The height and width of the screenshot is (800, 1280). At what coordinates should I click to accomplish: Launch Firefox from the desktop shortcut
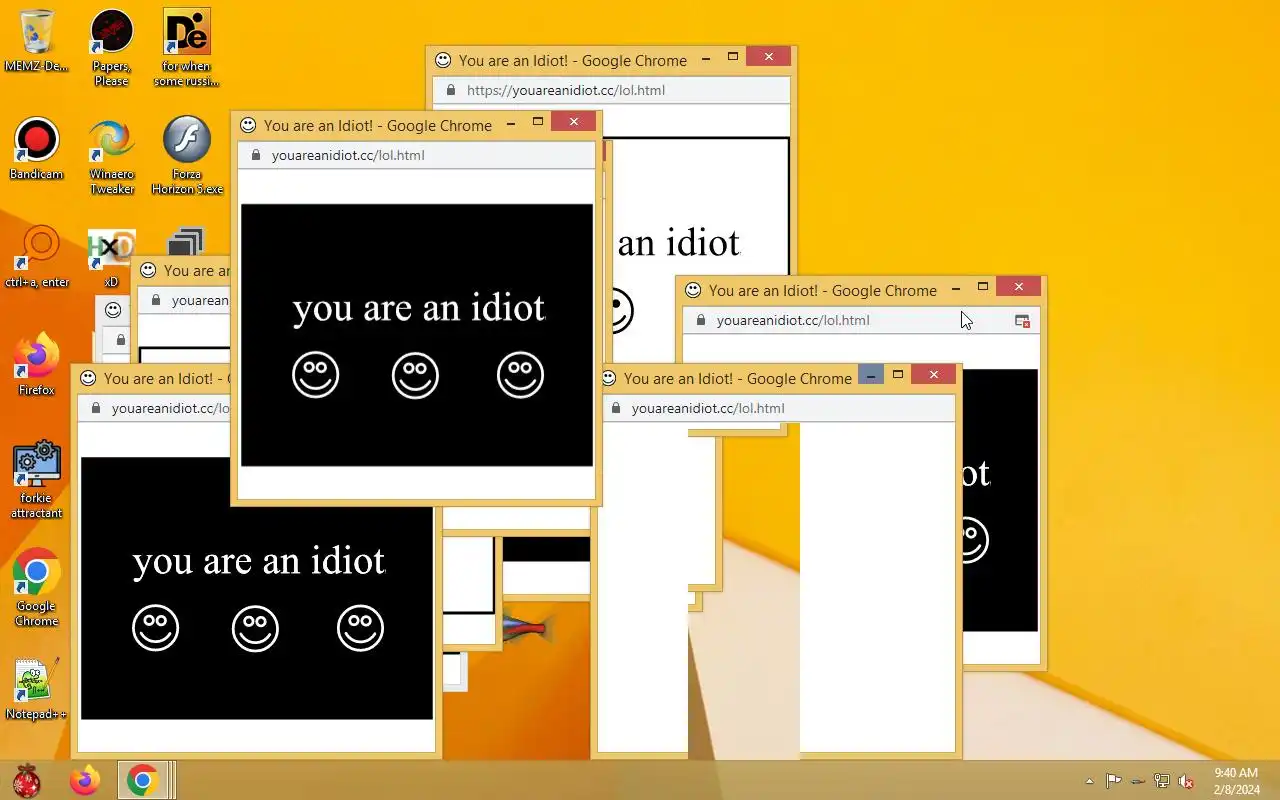(36, 364)
